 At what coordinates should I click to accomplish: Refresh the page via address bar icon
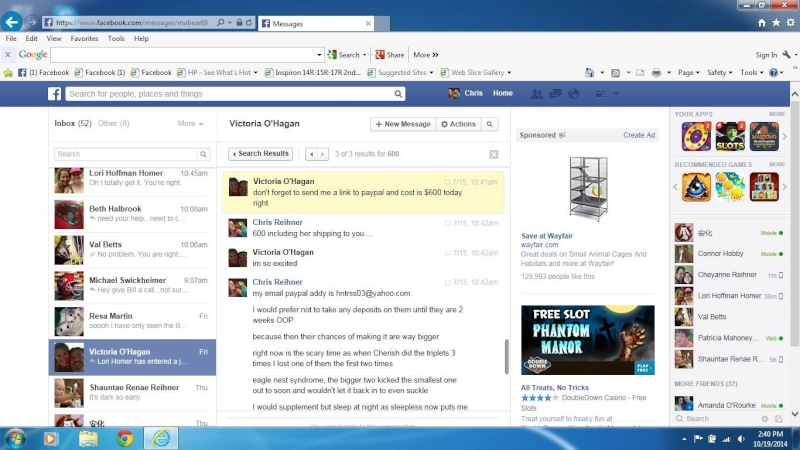(x=249, y=22)
